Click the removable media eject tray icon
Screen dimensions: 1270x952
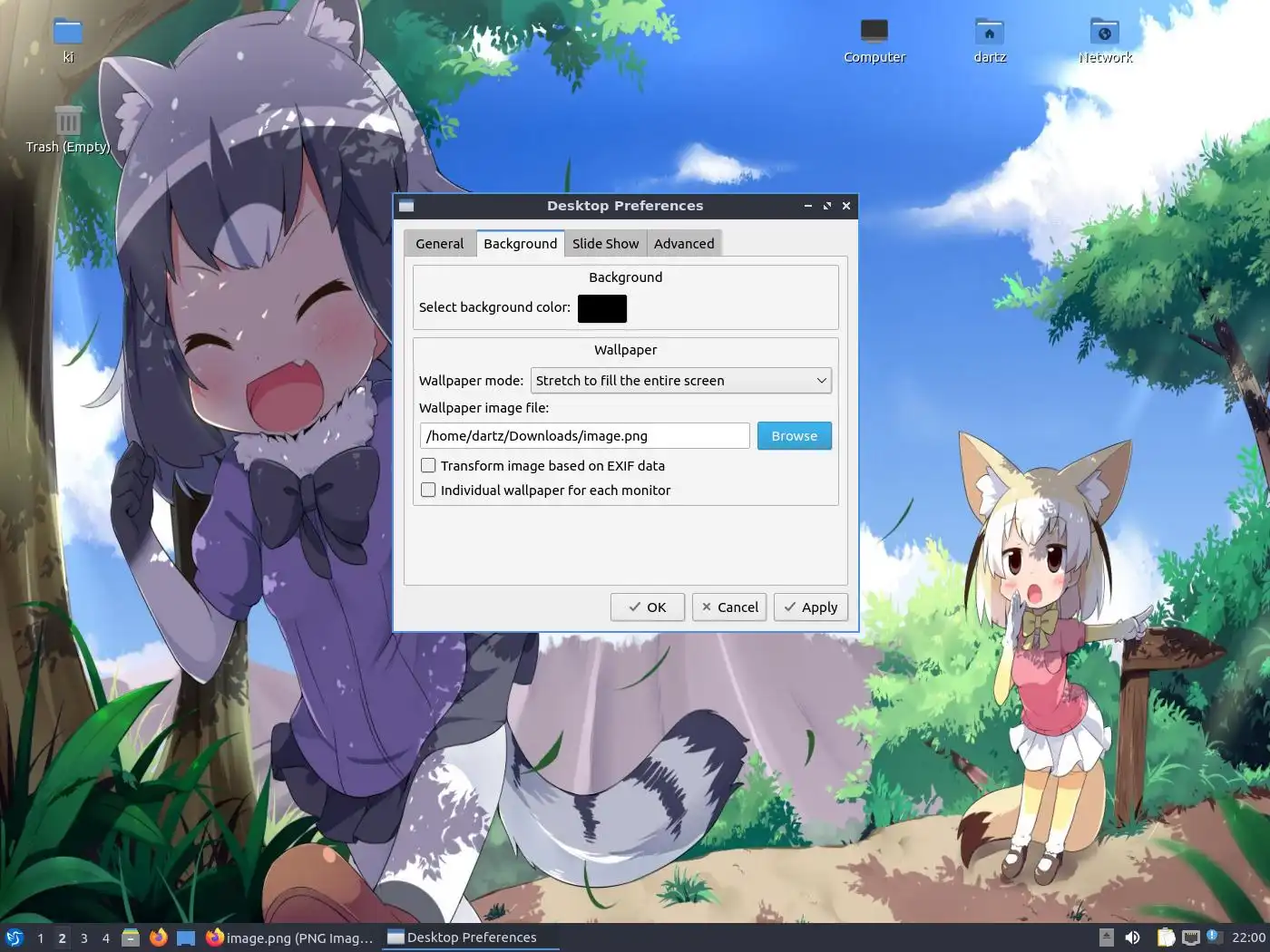point(1106,937)
